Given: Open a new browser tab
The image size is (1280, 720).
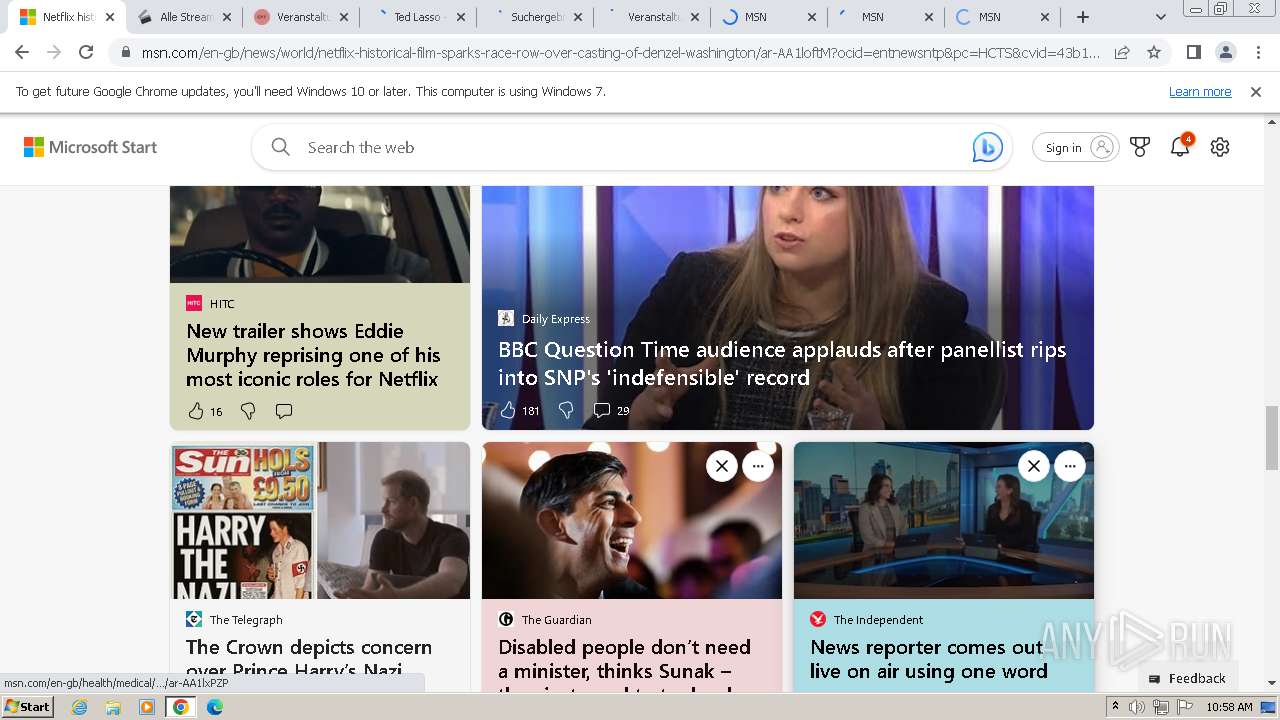Looking at the screenshot, I should (1083, 17).
